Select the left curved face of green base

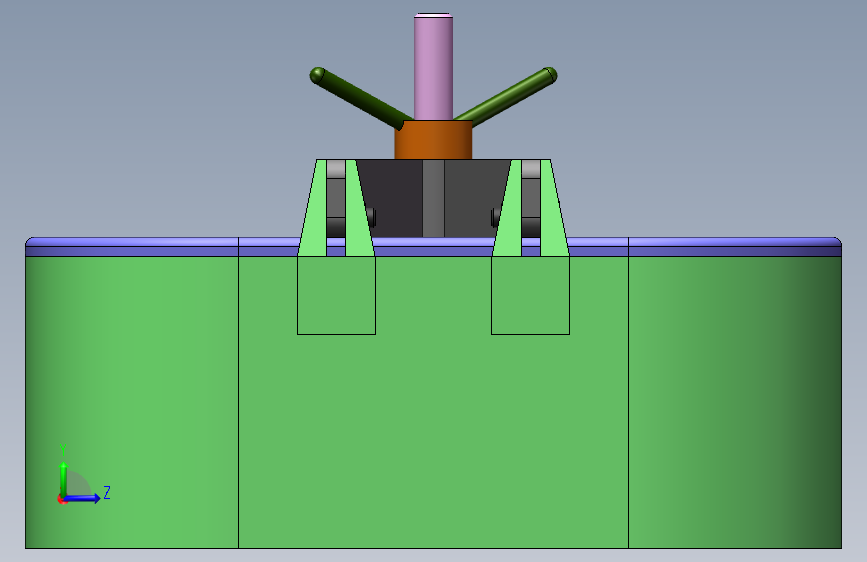coord(132,402)
